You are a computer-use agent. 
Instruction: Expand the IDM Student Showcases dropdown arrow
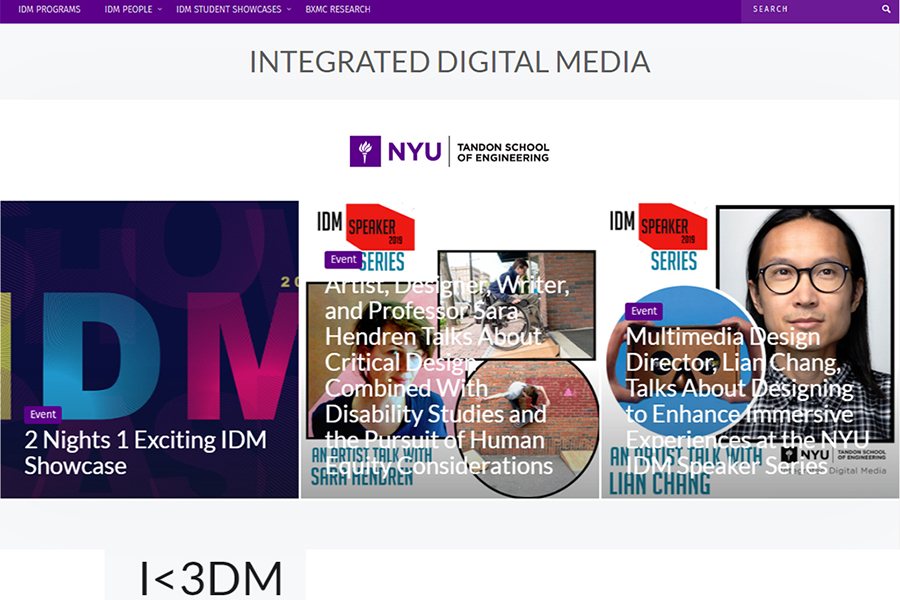click(x=289, y=9)
